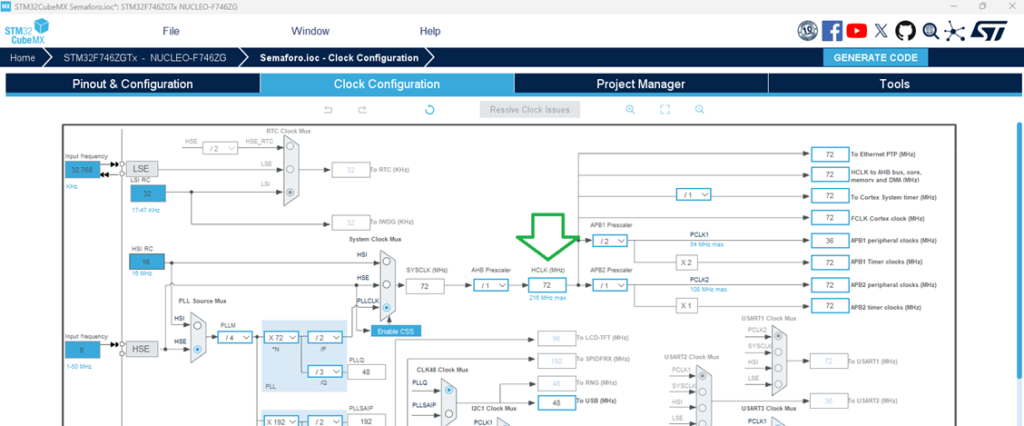1024x426 pixels.
Task: Click the HCLK (MHz) value field
Action: (x=547, y=285)
